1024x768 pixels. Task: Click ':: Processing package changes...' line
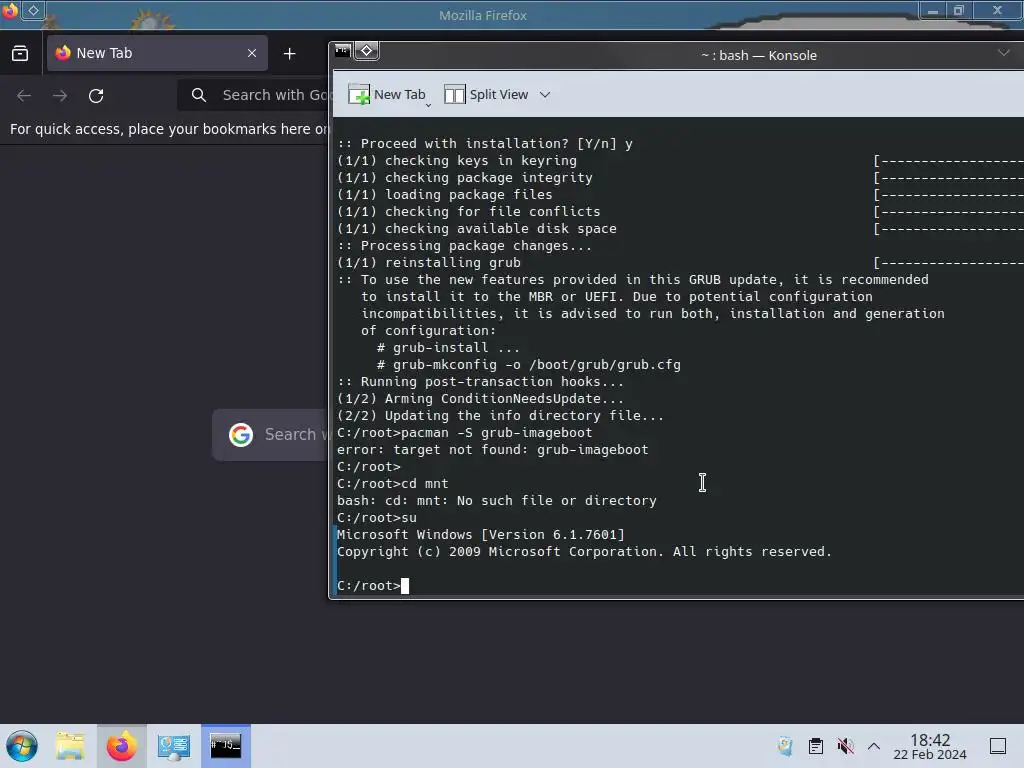(x=464, y=246)
